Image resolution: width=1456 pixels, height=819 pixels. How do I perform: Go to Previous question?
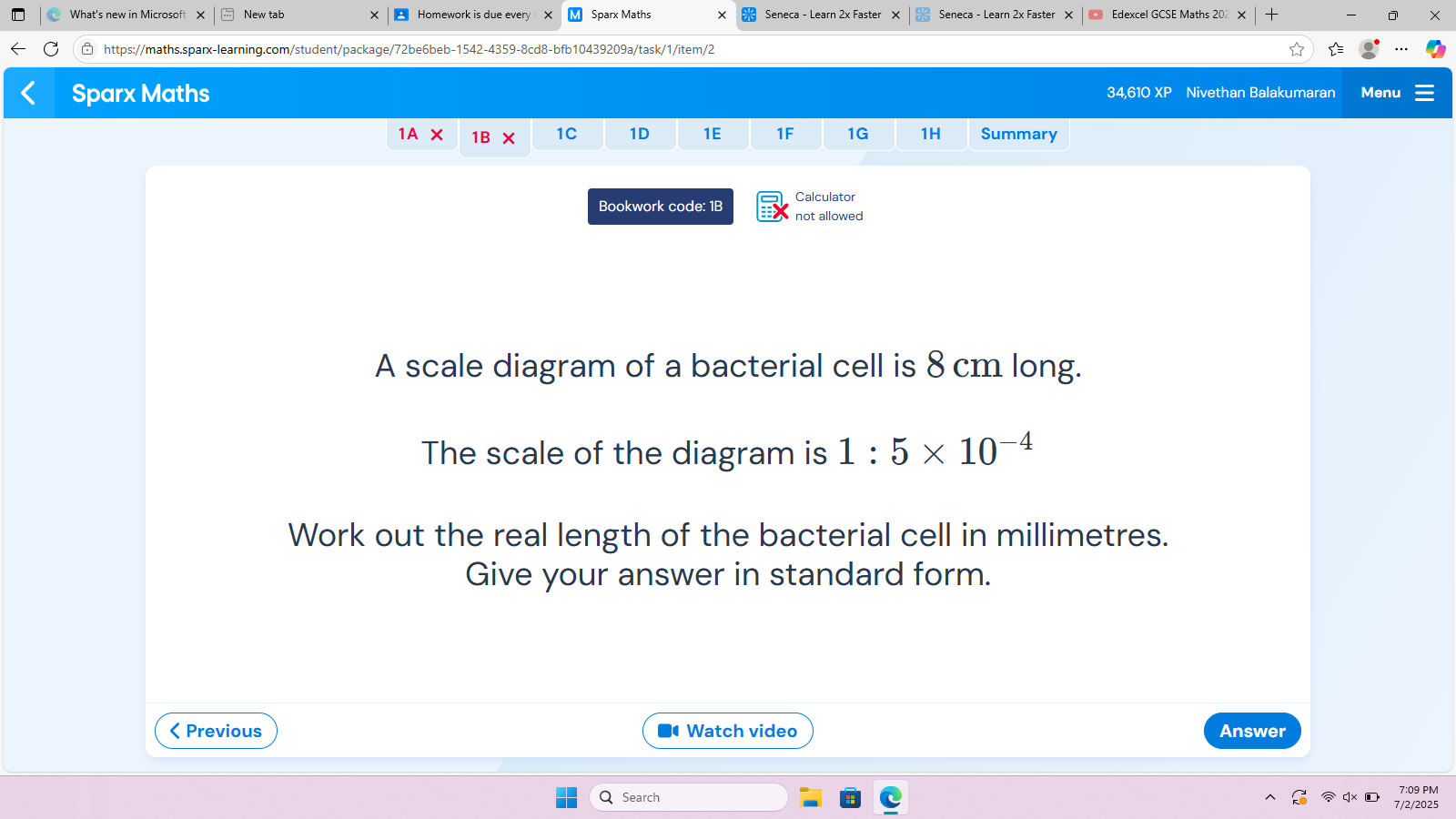click(x=216, y=731)
